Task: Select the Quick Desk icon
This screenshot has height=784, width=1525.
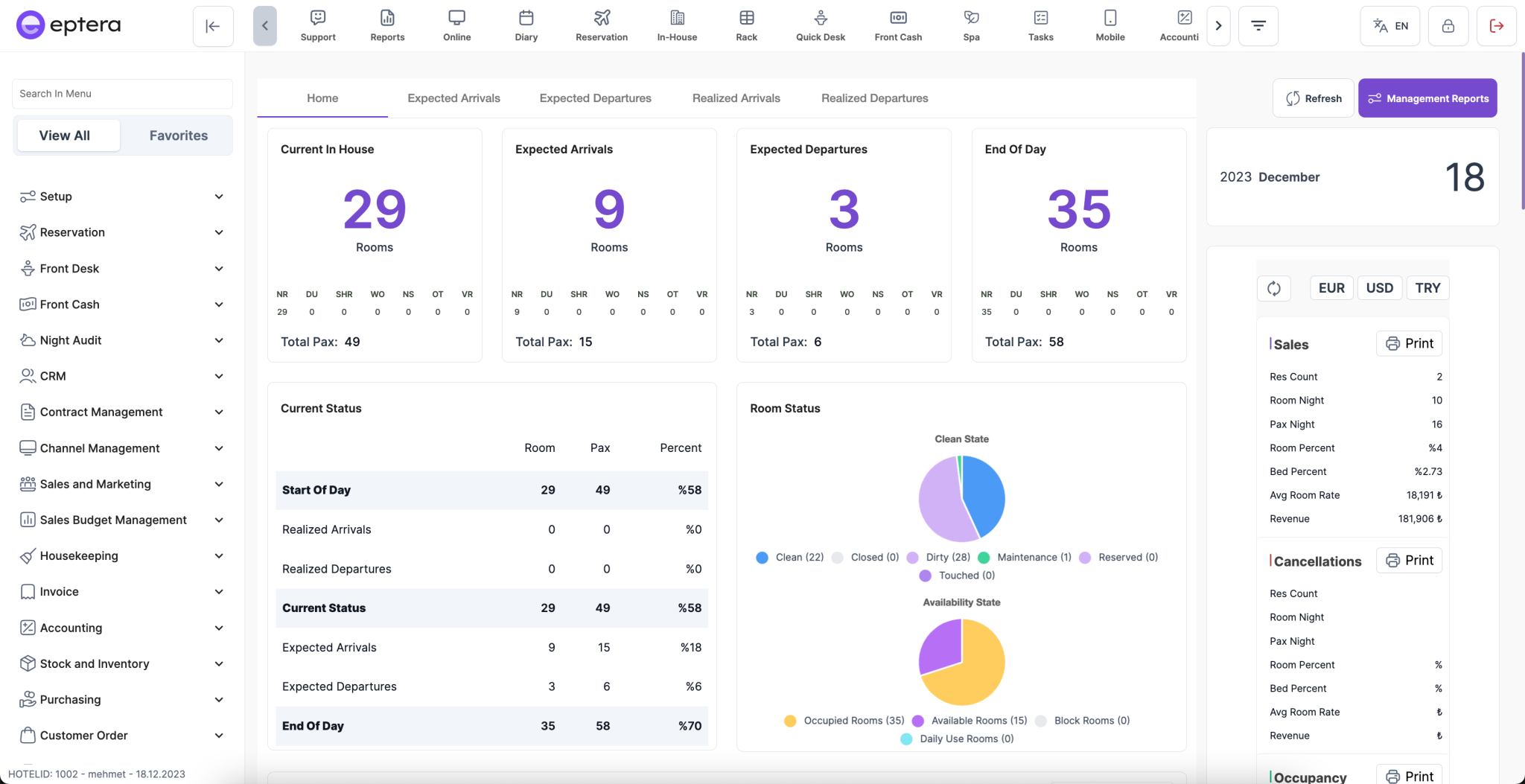Action: click(821, 25)
